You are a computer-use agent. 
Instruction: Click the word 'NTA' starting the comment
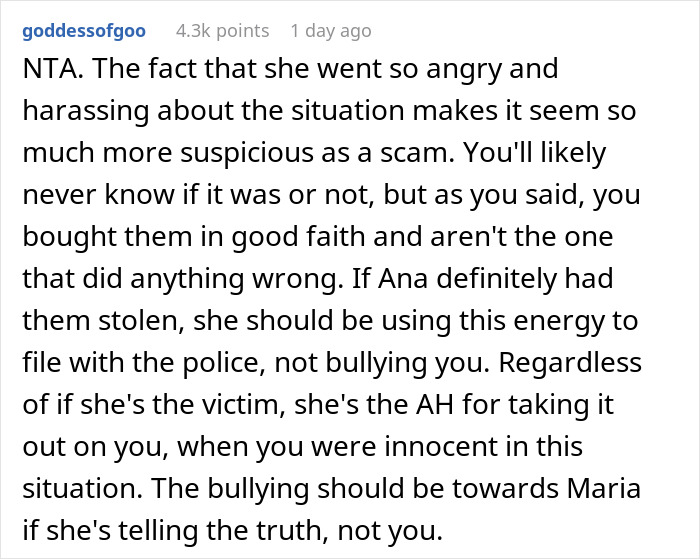(47, 71)
